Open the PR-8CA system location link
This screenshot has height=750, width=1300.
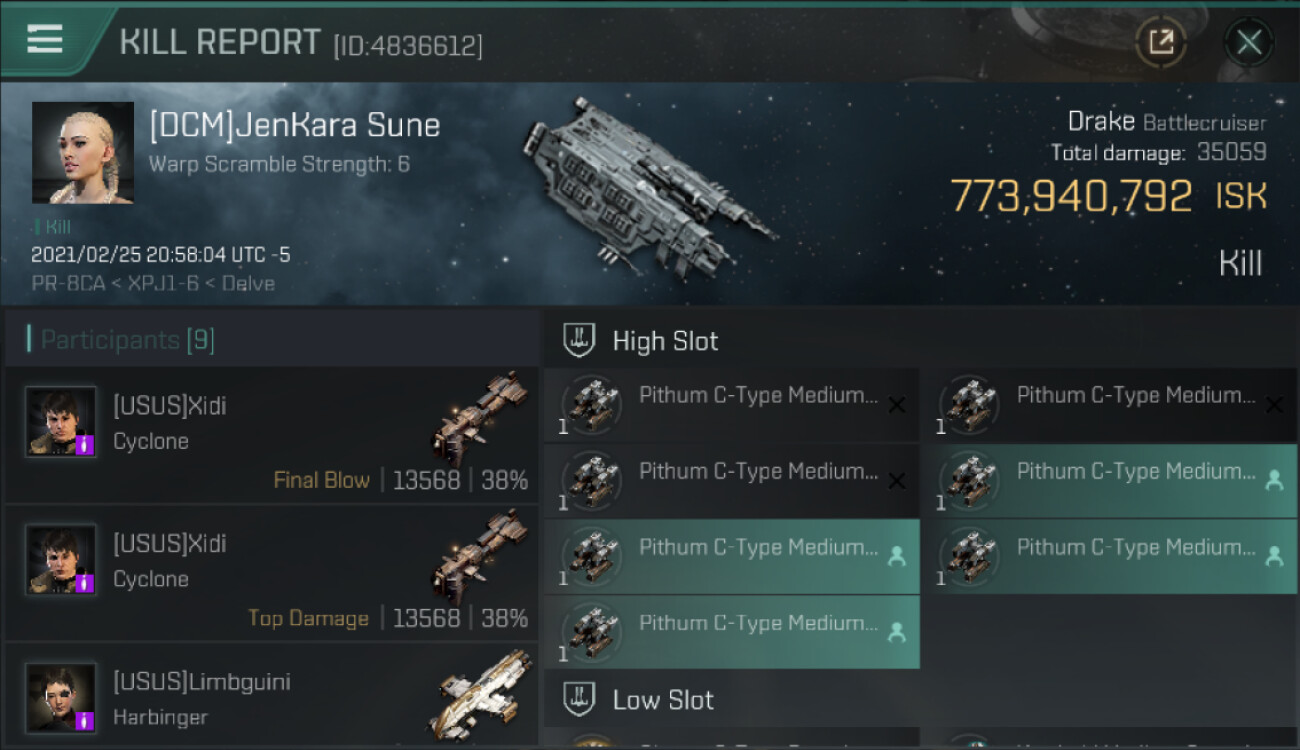(x=62, y=283)
